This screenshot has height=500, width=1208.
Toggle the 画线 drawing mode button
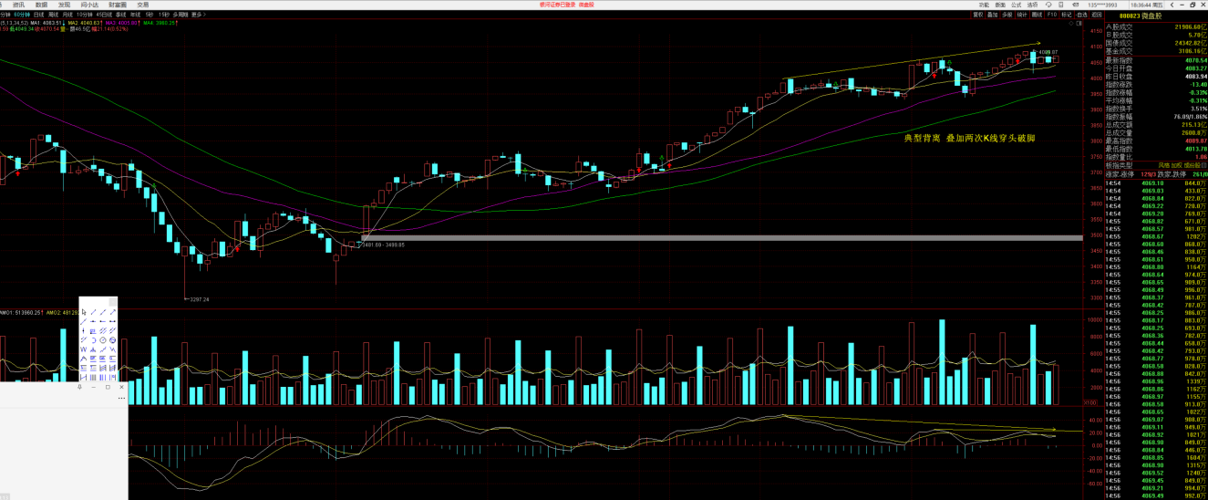tap(1037, 14)
